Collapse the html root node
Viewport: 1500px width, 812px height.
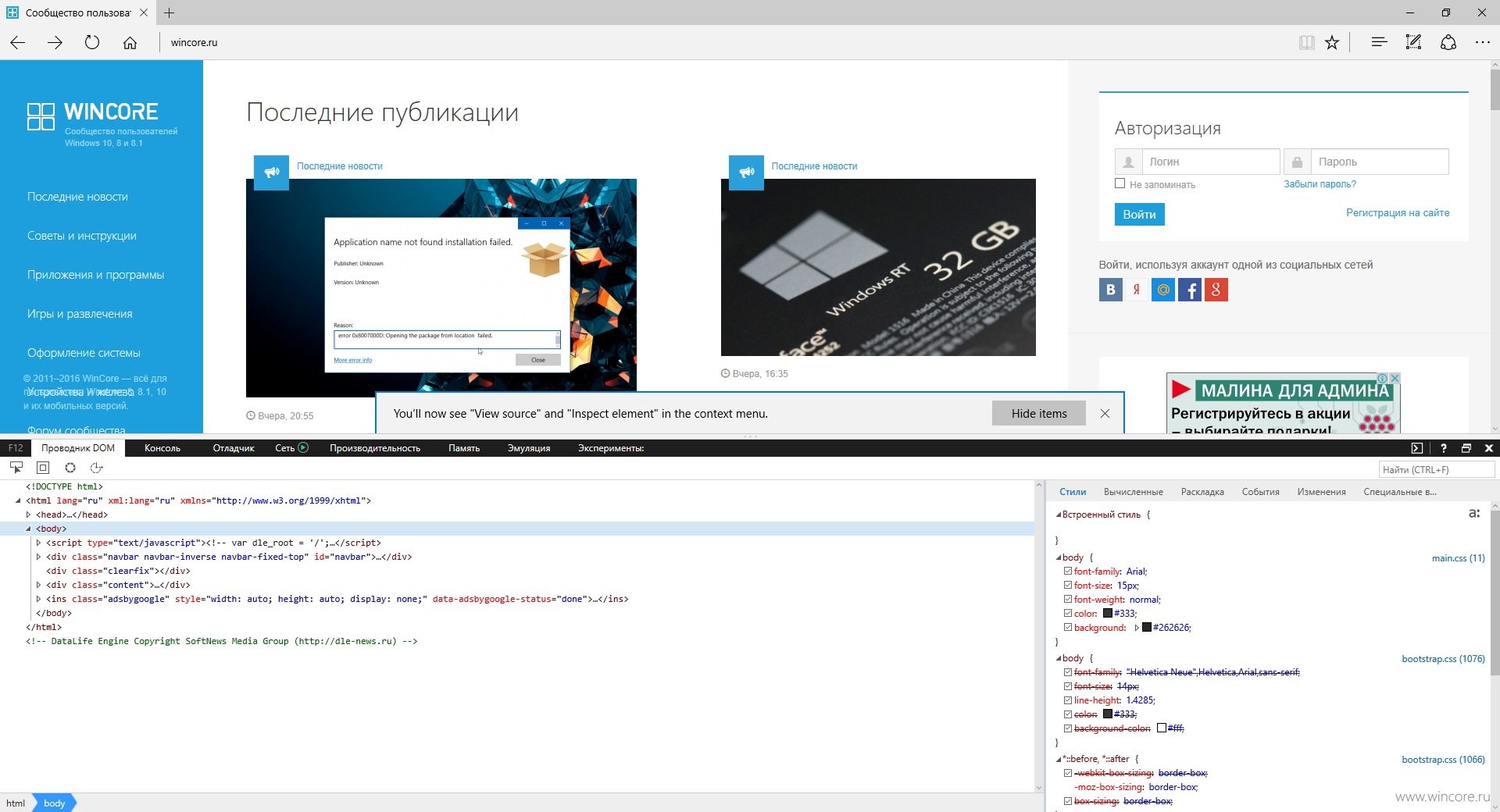pos(18,500)
